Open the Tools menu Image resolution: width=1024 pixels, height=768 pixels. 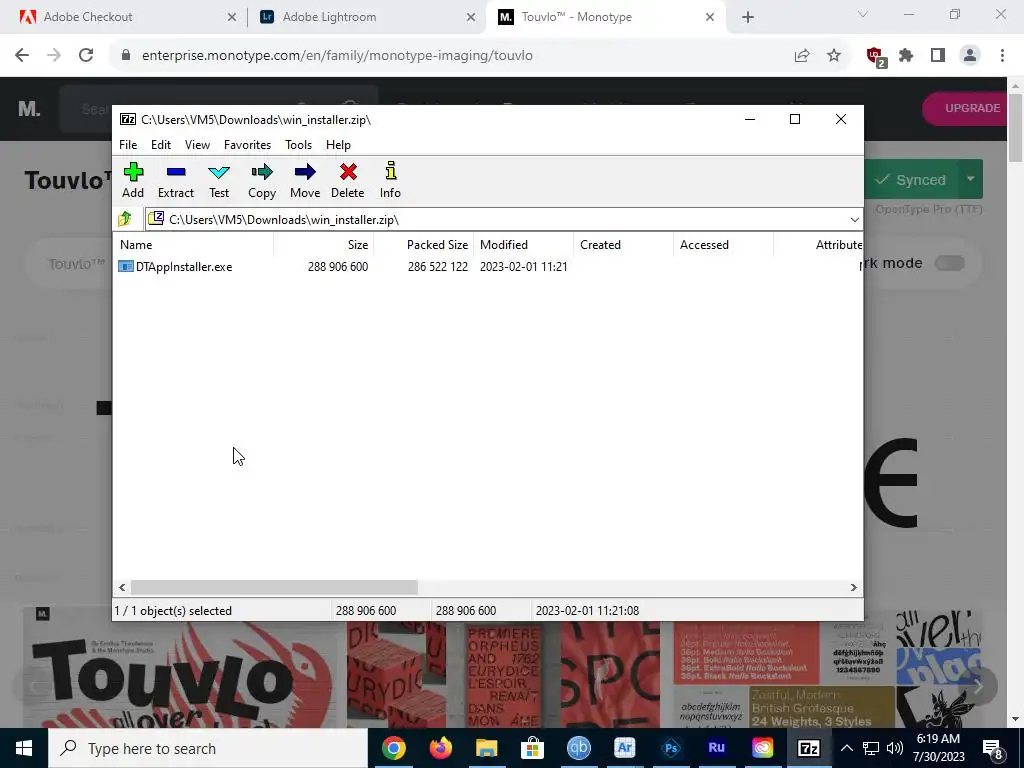(298, 145)
